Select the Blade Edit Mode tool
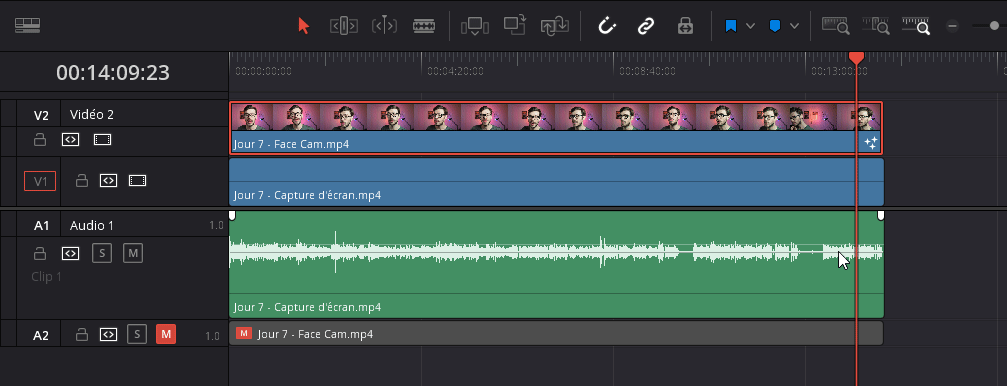The image size is (1007, 386). tap(423, 26)
